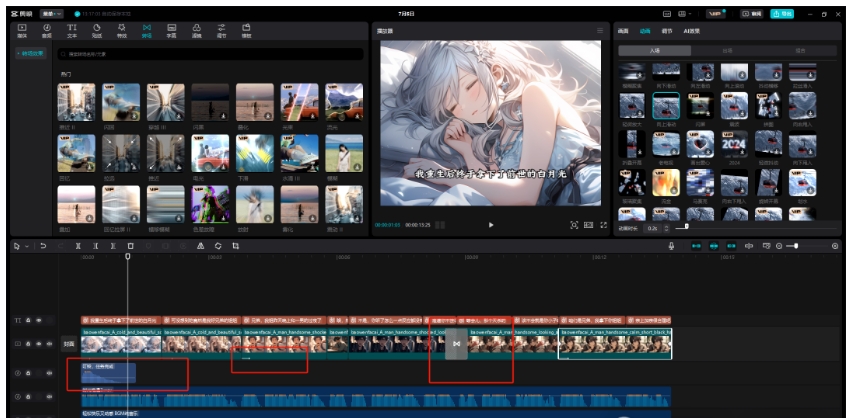Open the Stickers (贴纸) panel
Screen dimensions: 851x418
click(97, 30)
